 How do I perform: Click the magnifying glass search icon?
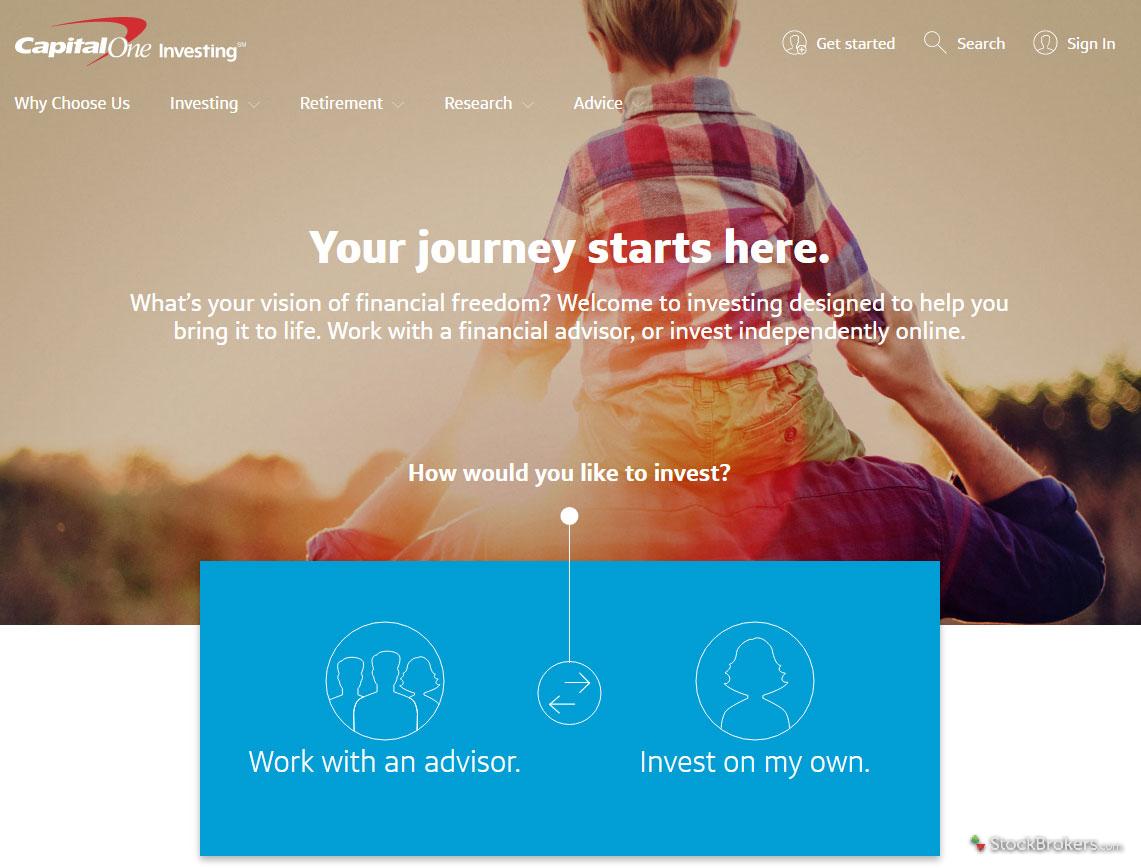click(934, 43)
